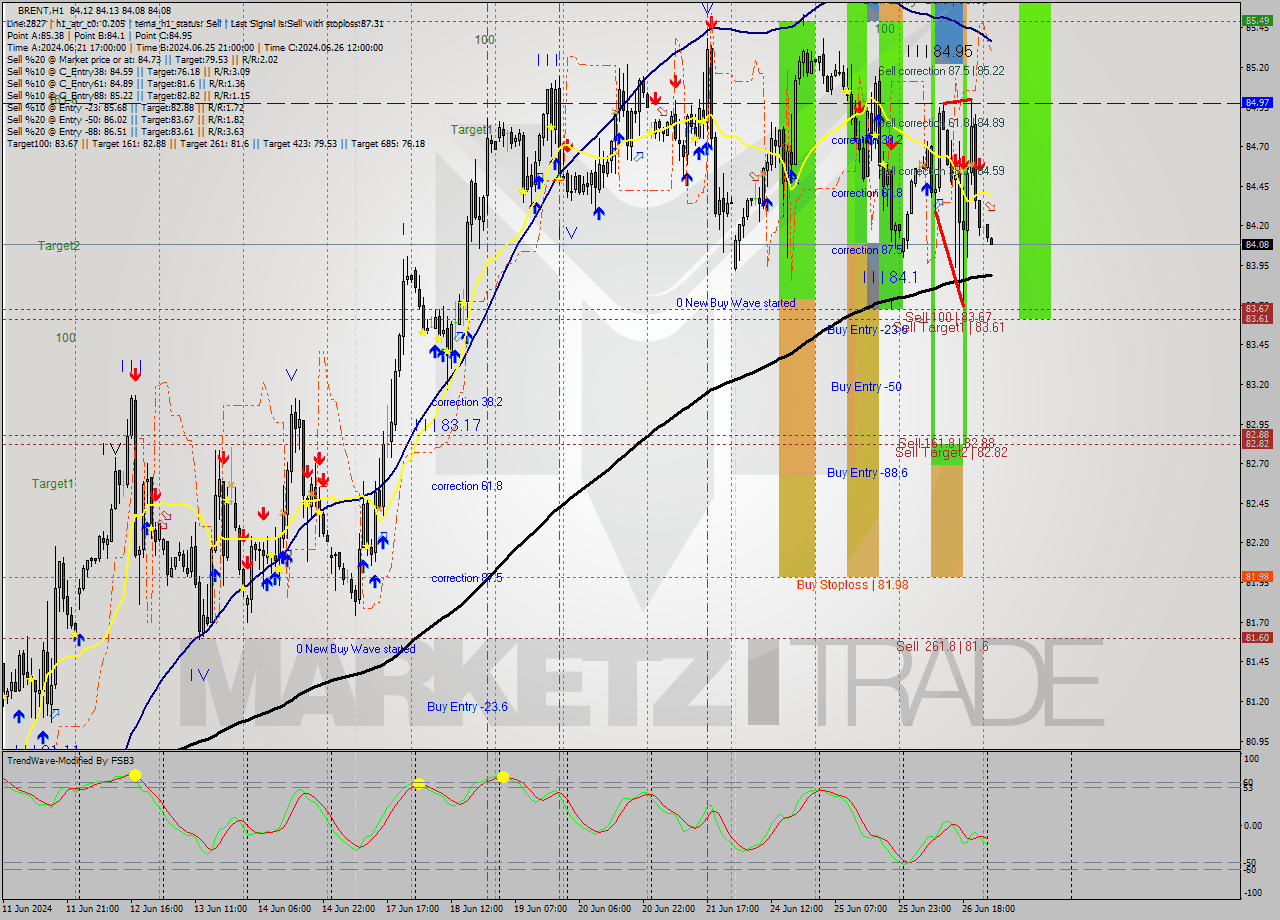Click the 'Sell 161.8 | 82.88' label

tap(946, 442)
